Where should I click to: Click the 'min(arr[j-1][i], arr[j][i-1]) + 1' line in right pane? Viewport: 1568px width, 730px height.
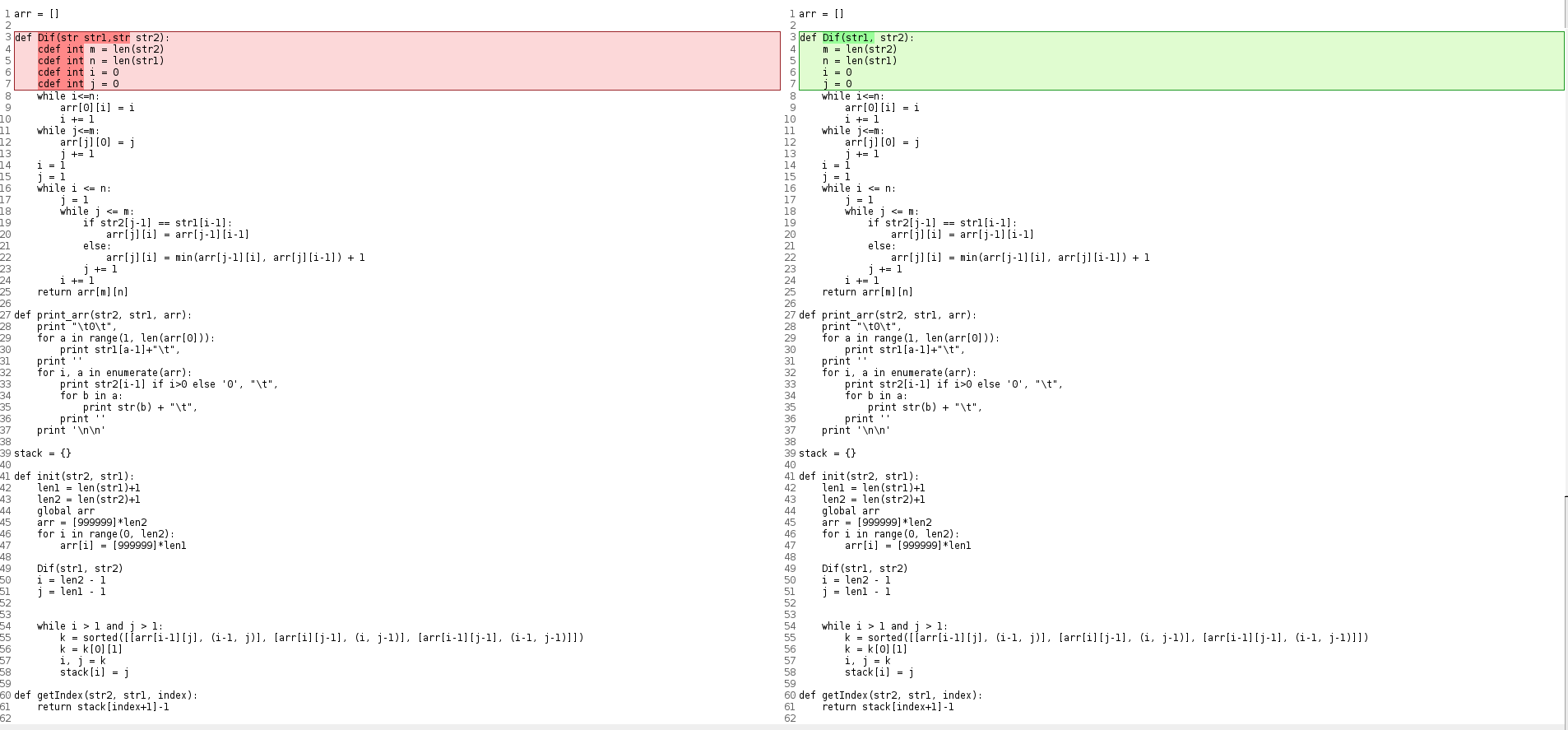(x=1020, y=258)
